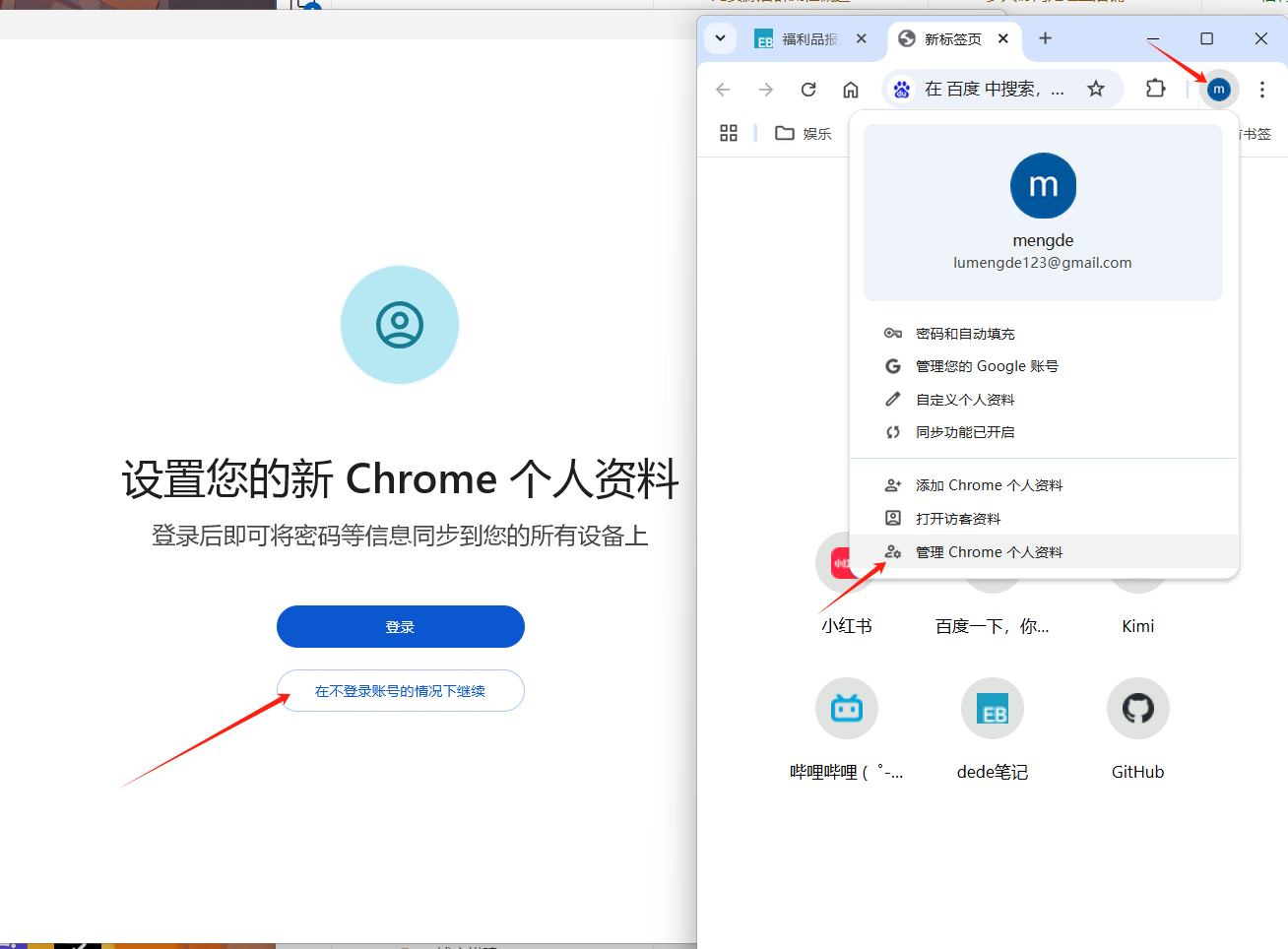Click the back navigation arrow
Screen dimensions: 1288x949
[723, 89]
